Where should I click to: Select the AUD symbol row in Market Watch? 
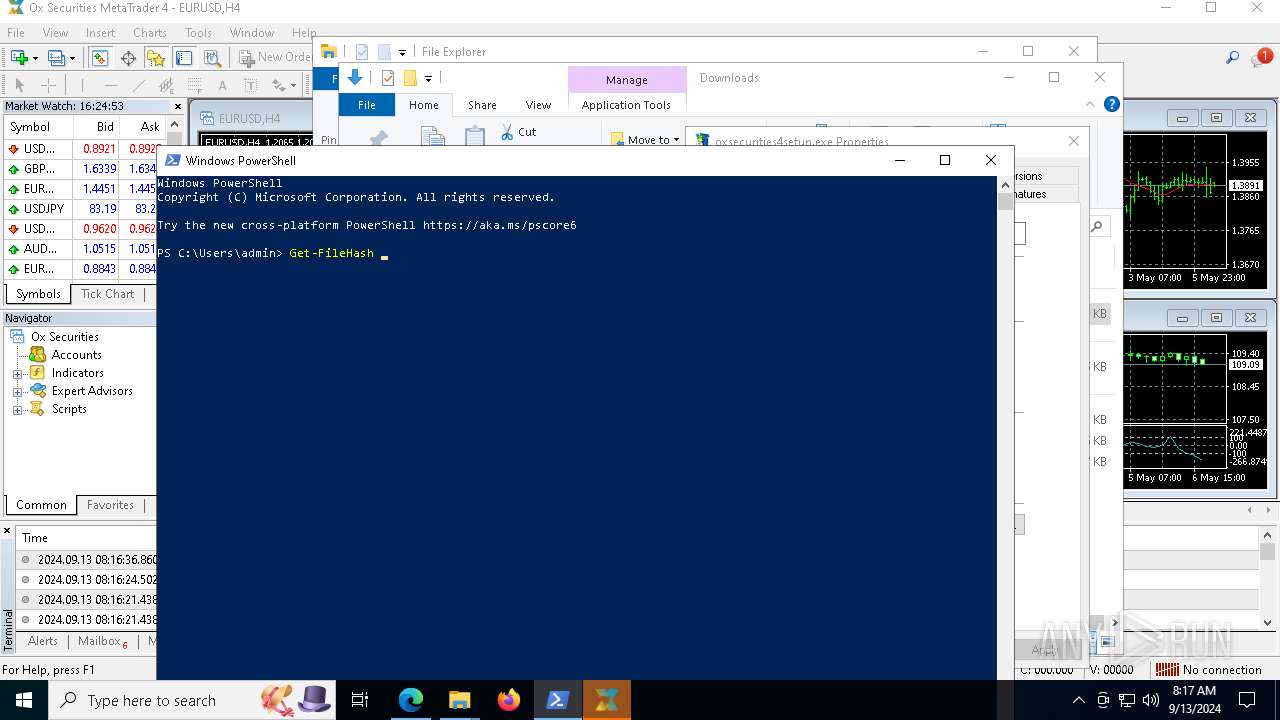click(80, 249)
